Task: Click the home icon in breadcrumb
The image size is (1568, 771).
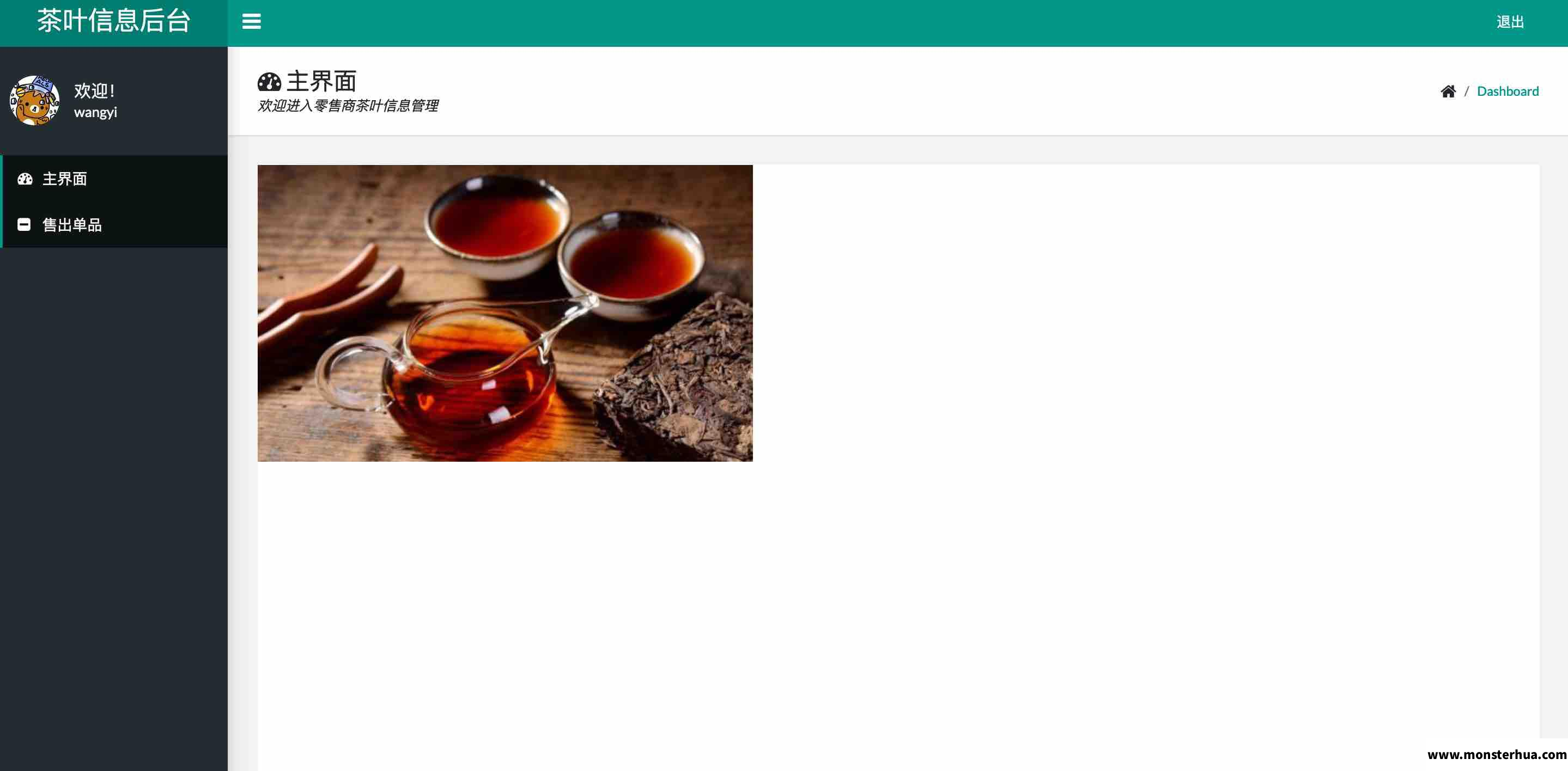Action: point(1448,91)
